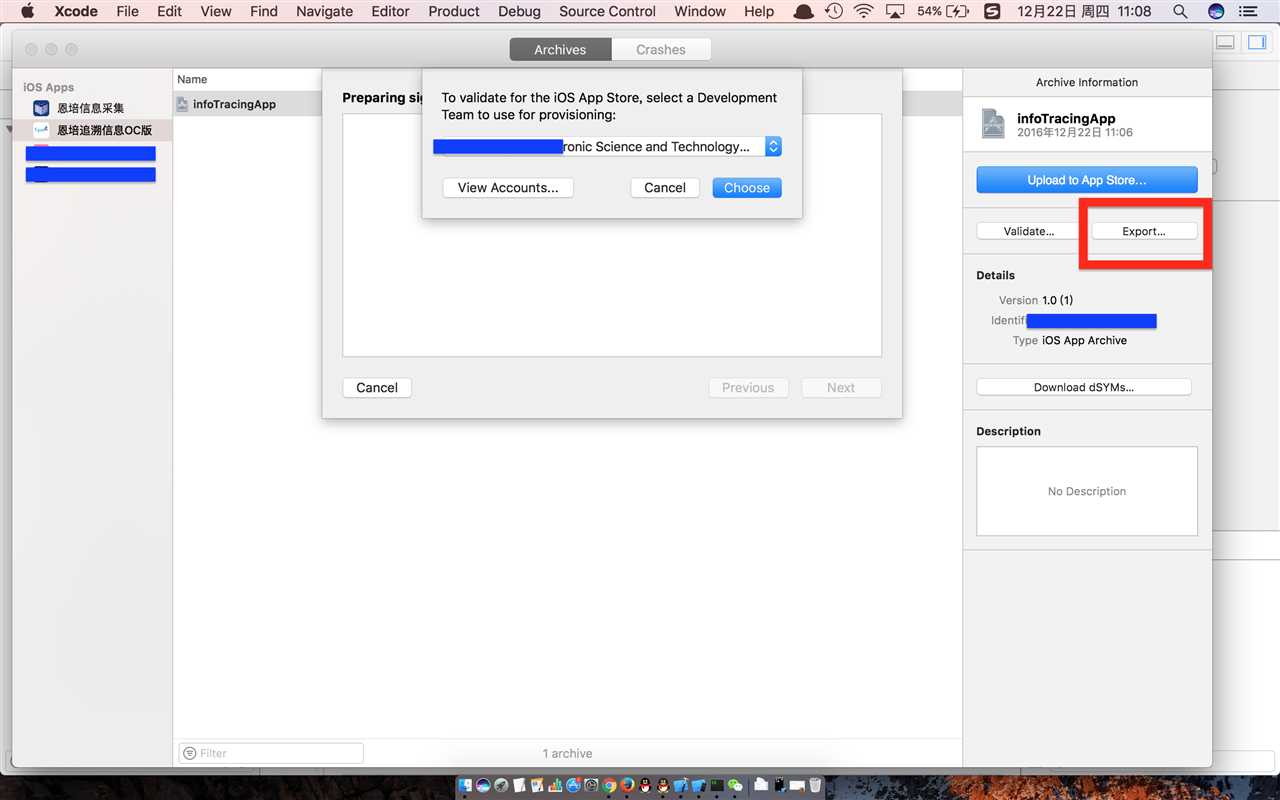Open the Apple menu
Screen dimensions: 1280x800
(27, 11)
